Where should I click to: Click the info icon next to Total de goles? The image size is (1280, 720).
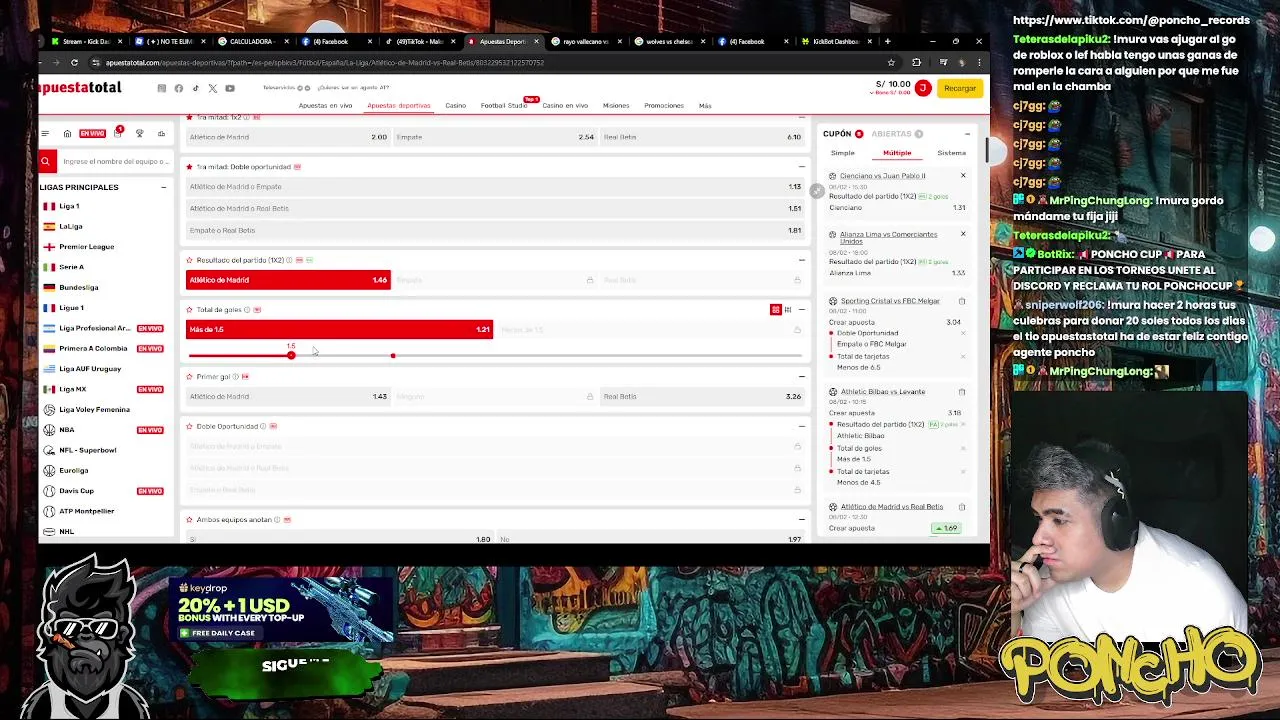[248, 310]
